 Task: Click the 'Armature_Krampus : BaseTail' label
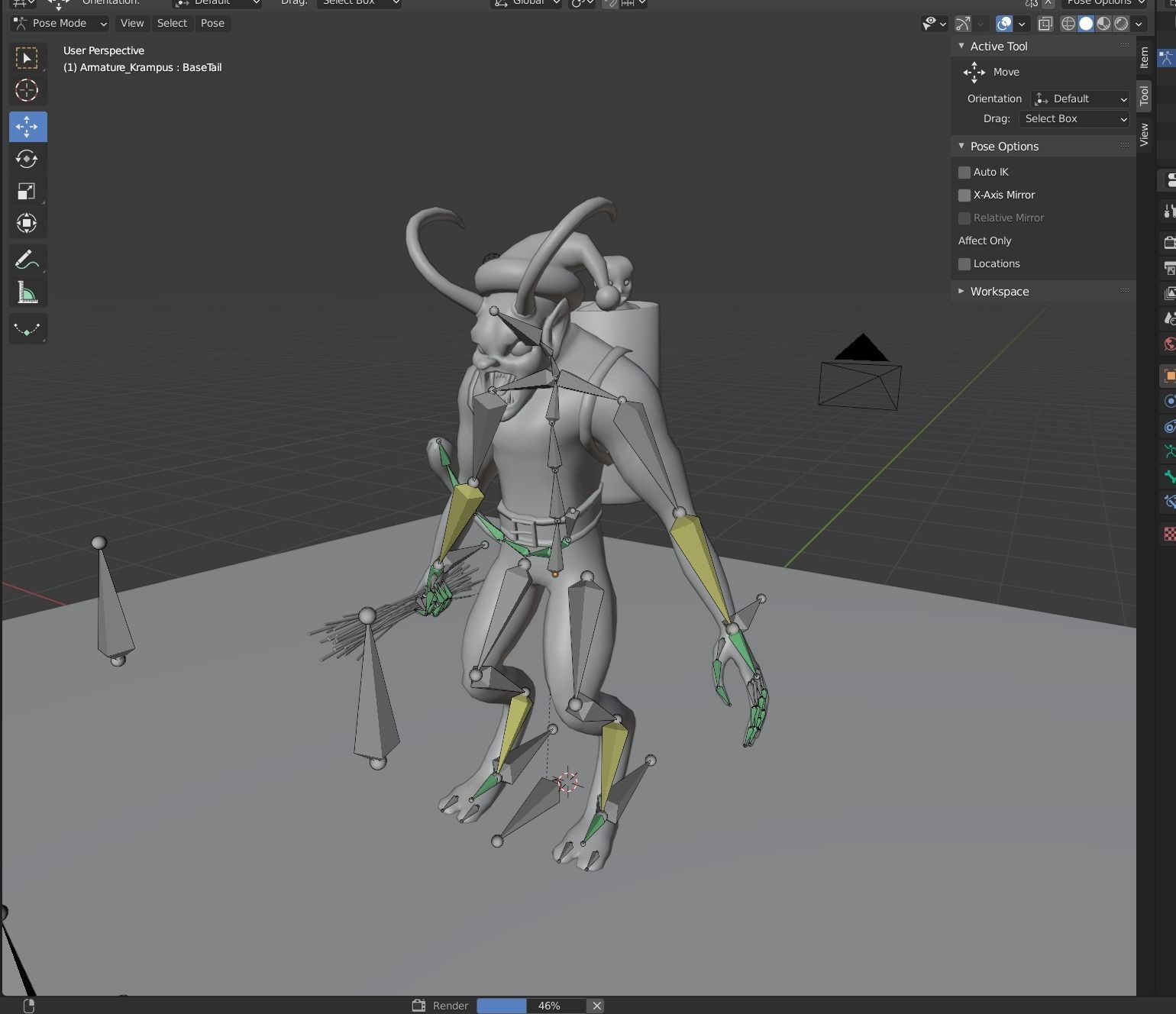(x=150, y=67)
